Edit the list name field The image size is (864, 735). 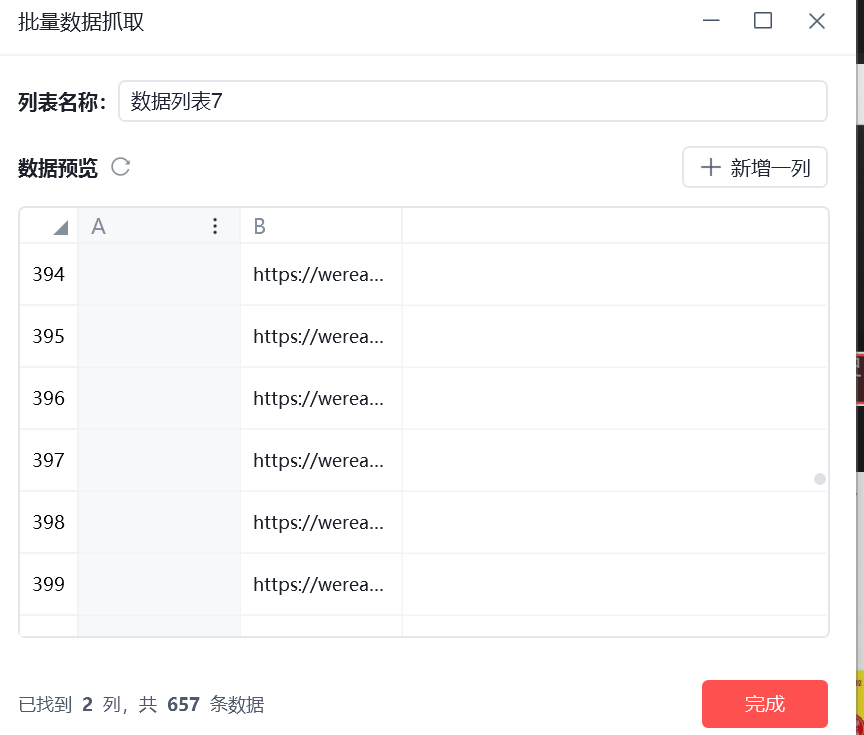click(x=473, y=101)
